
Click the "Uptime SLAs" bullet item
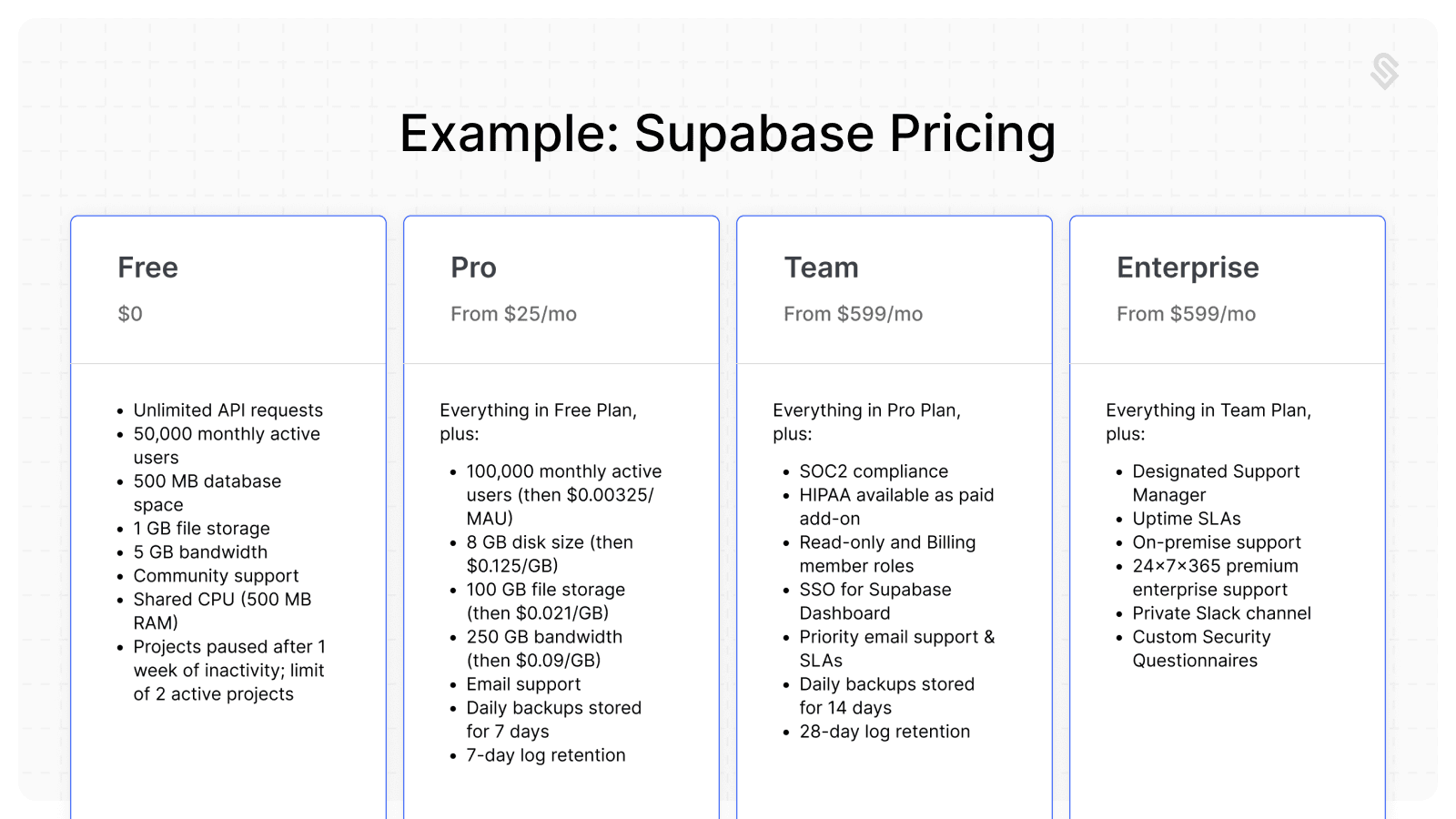click(1186, 519)
